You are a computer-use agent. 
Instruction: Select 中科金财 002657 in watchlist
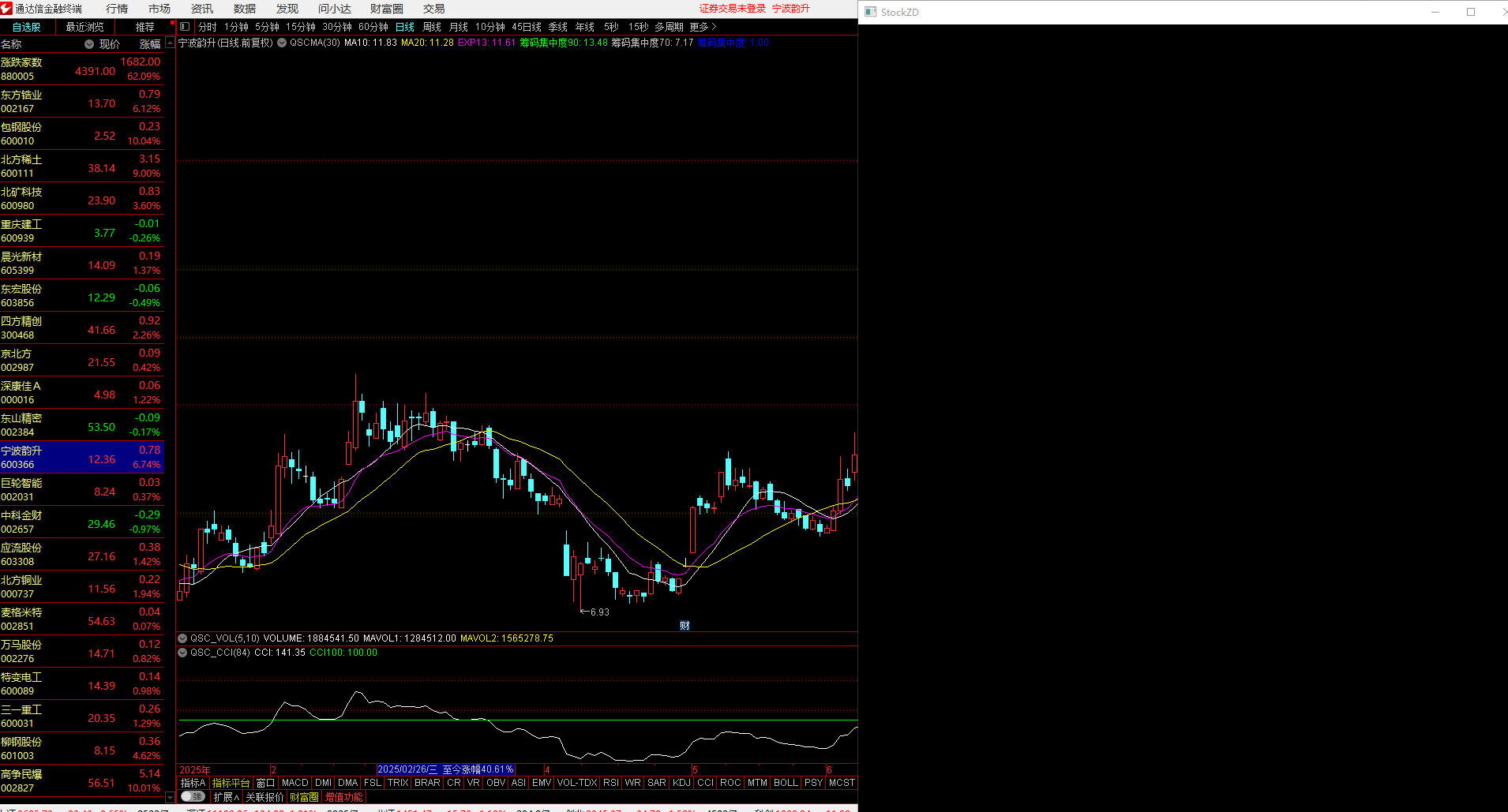[82, 522]
